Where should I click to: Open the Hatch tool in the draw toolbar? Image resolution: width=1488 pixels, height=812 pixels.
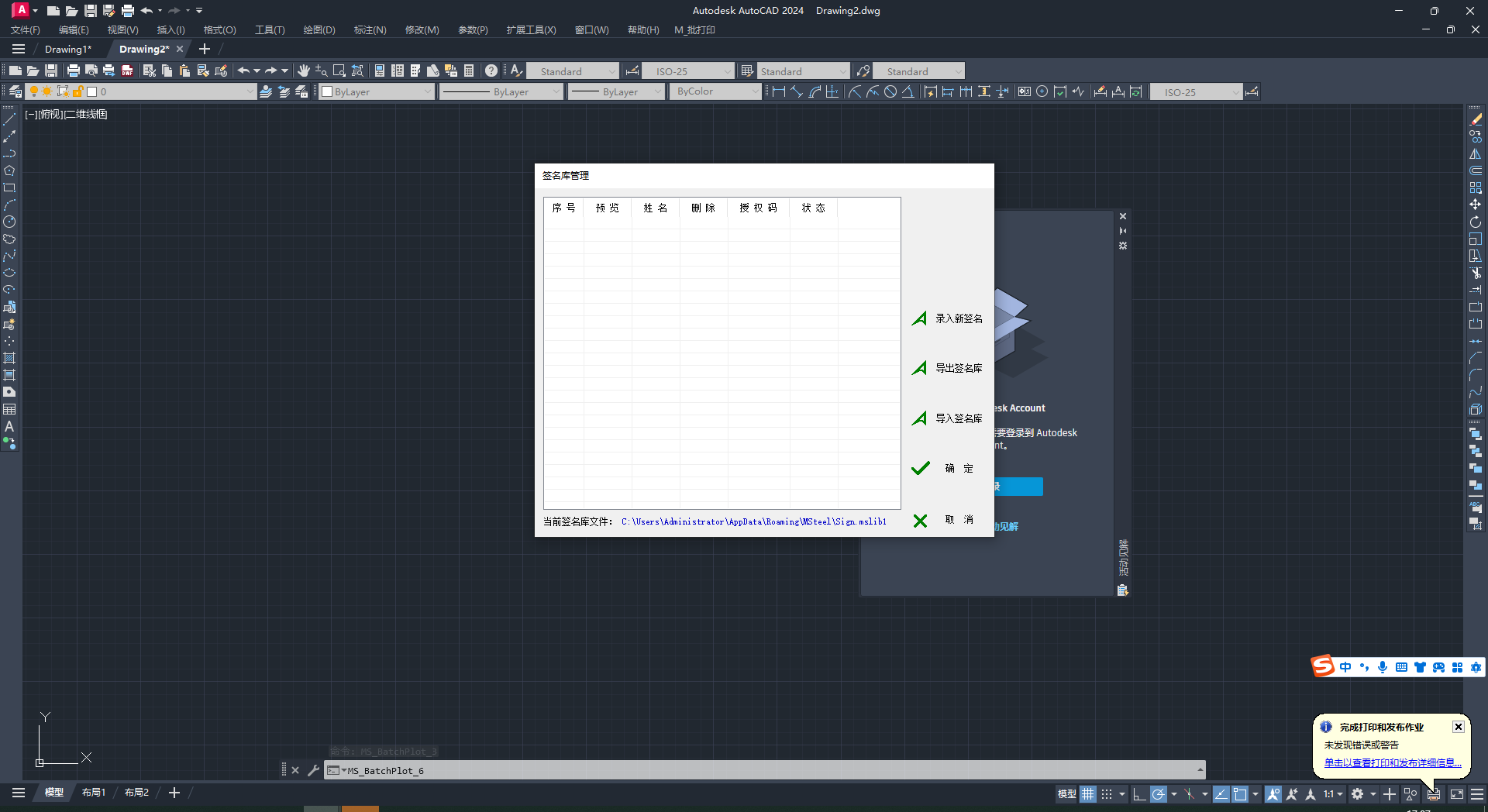9,358
